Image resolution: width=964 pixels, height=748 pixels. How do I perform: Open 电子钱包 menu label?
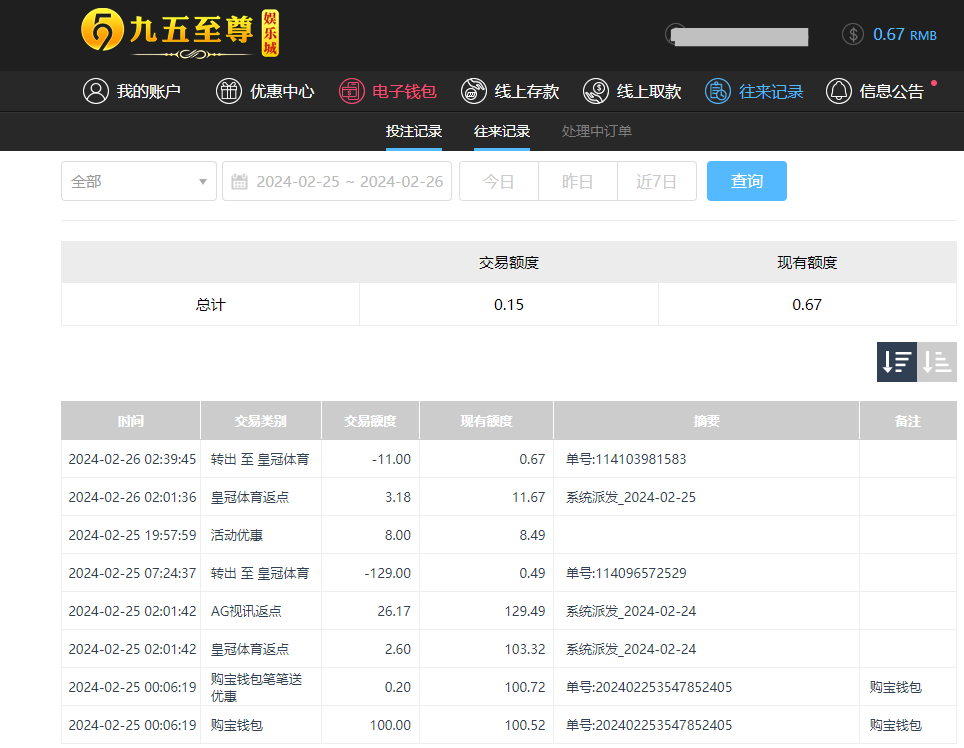click(x=404, y=91)
